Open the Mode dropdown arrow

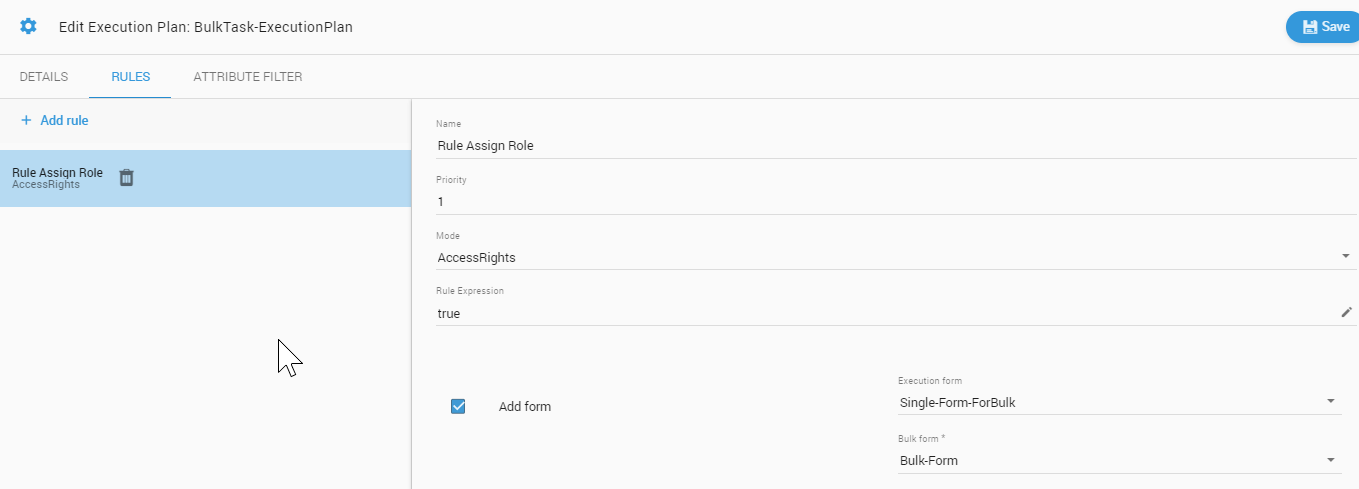(x=1345, y=257)
